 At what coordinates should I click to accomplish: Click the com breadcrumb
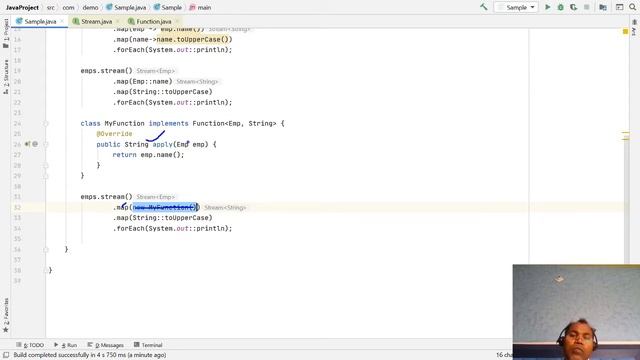[x=68, y=7]
